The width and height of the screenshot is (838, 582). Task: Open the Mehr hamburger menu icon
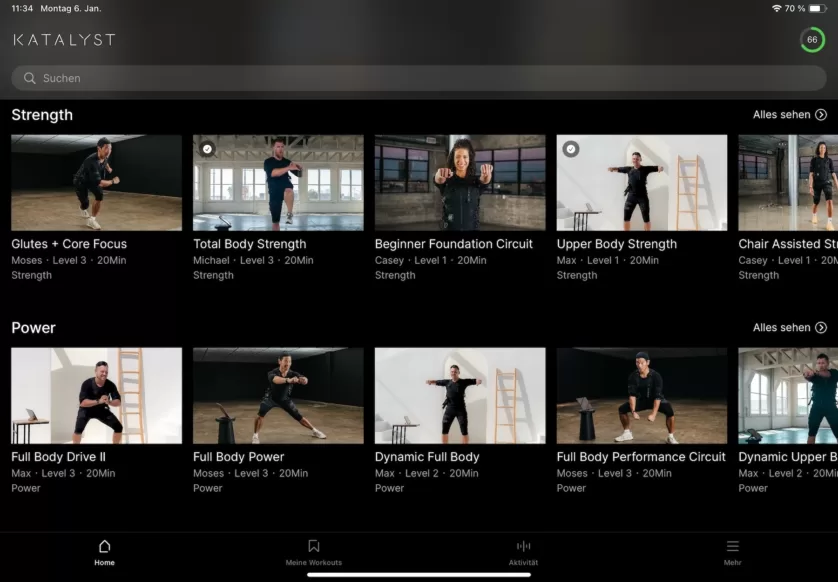(732, 546)
